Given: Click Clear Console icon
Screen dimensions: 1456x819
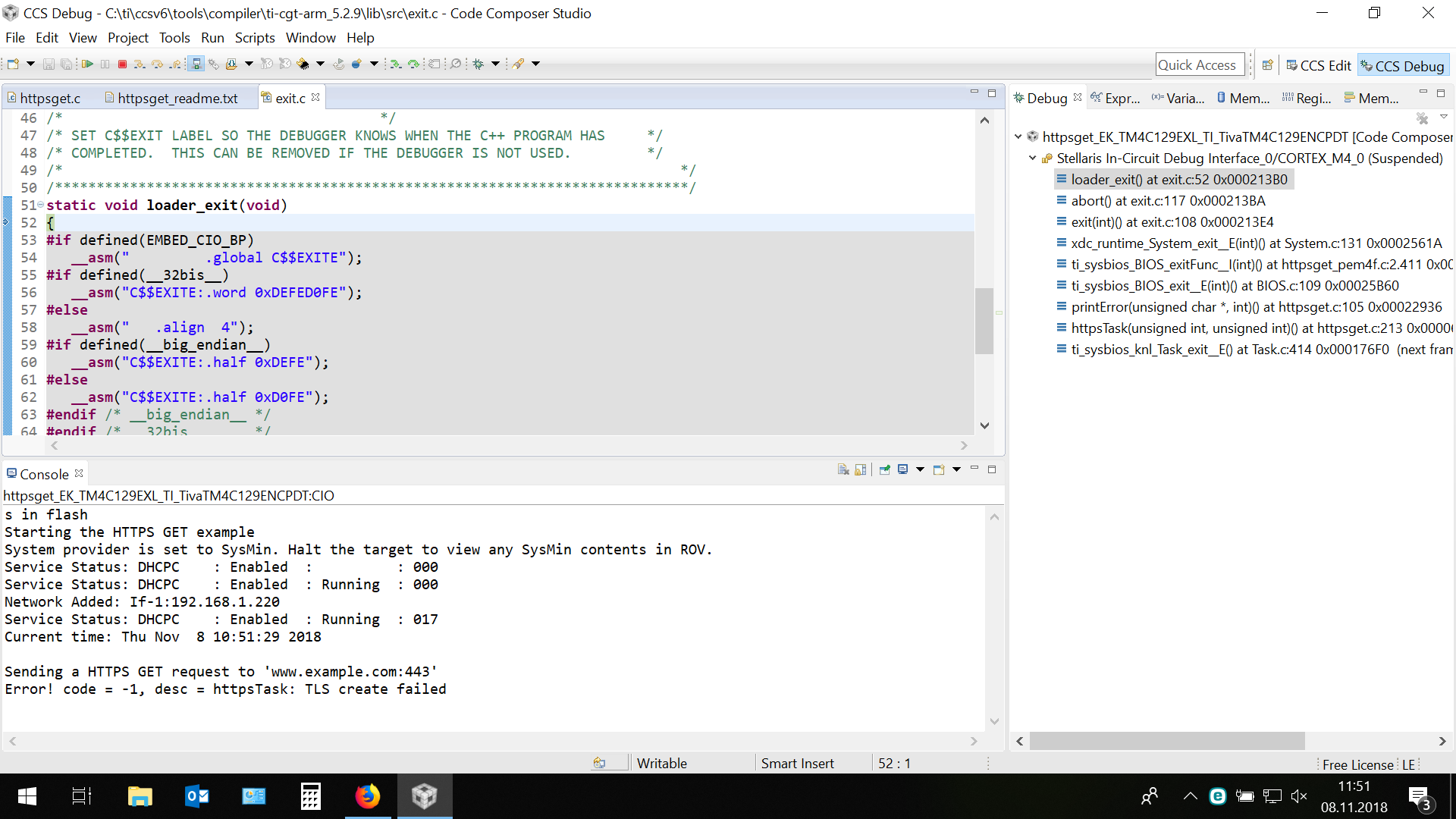Looking at the screenshot, I should click(843, 469).
